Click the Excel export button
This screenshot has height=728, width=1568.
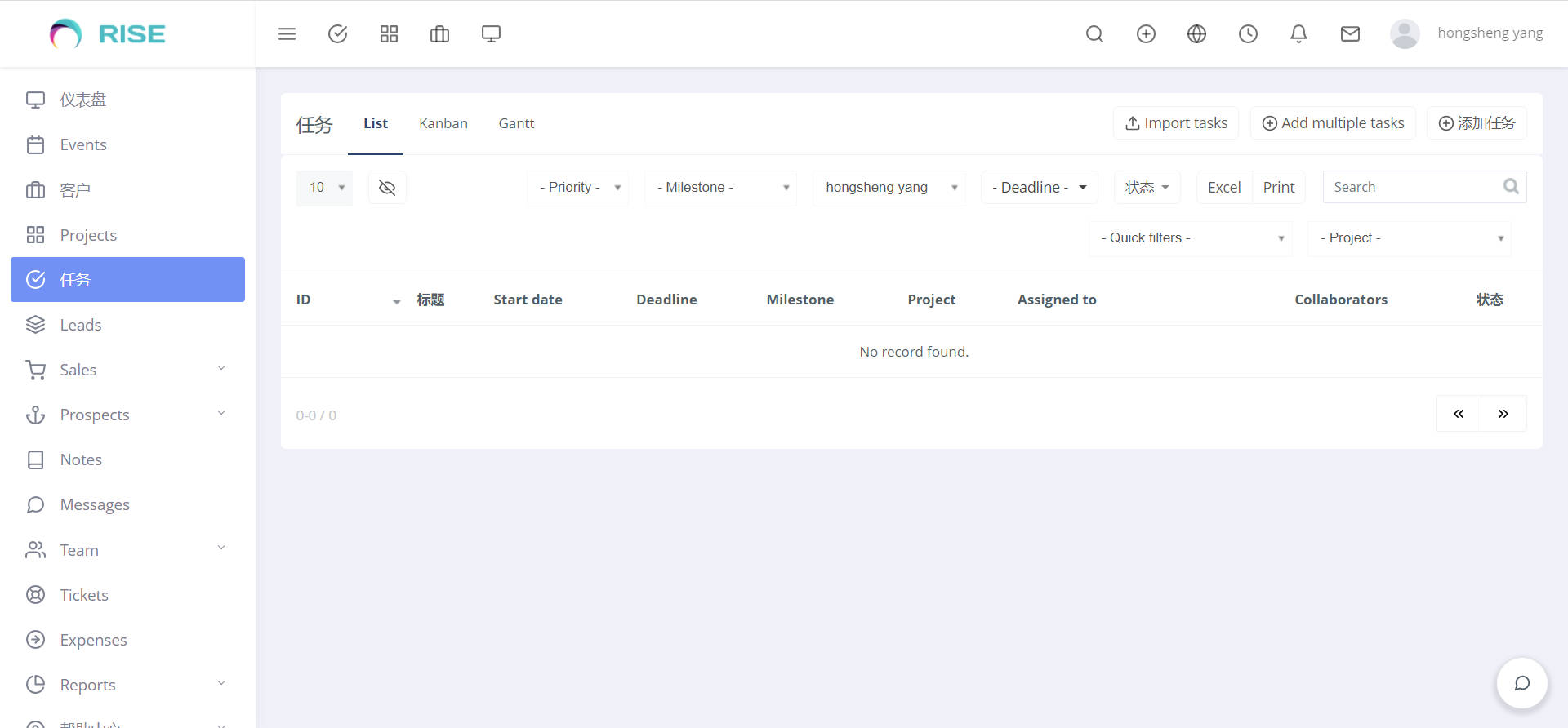coord(1223,188)
